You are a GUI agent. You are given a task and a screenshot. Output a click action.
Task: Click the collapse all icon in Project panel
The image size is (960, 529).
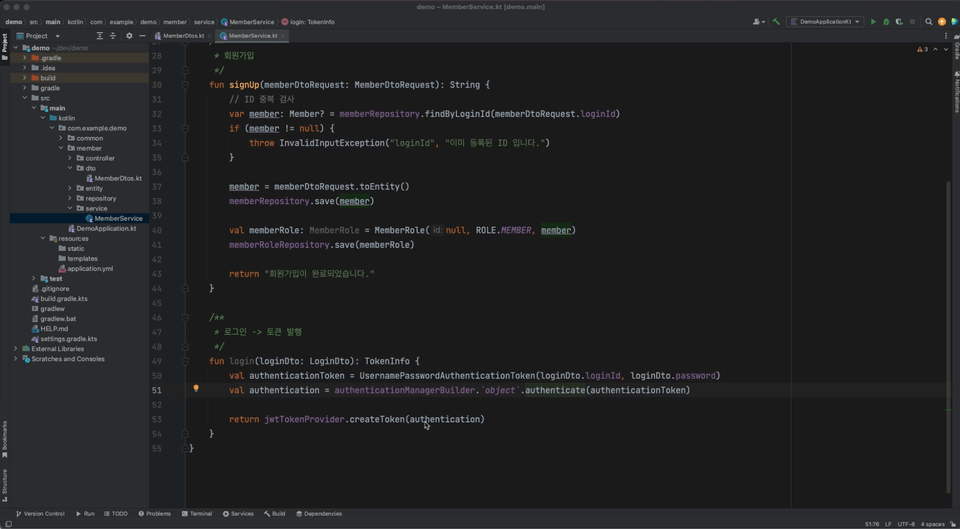[113, 36]
